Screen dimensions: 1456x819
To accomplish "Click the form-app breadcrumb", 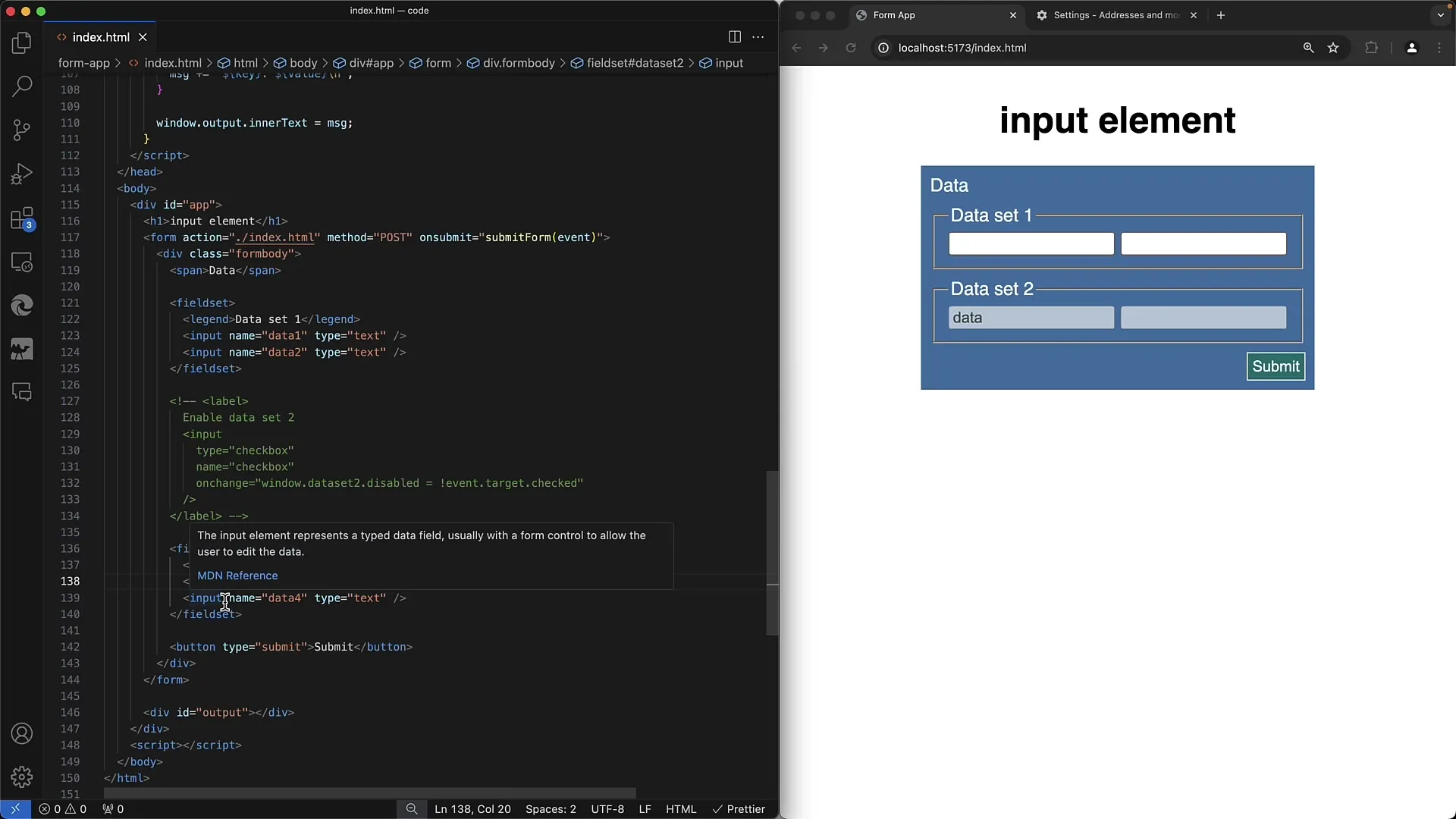I will pyautogui.click(x=84, y=63).
